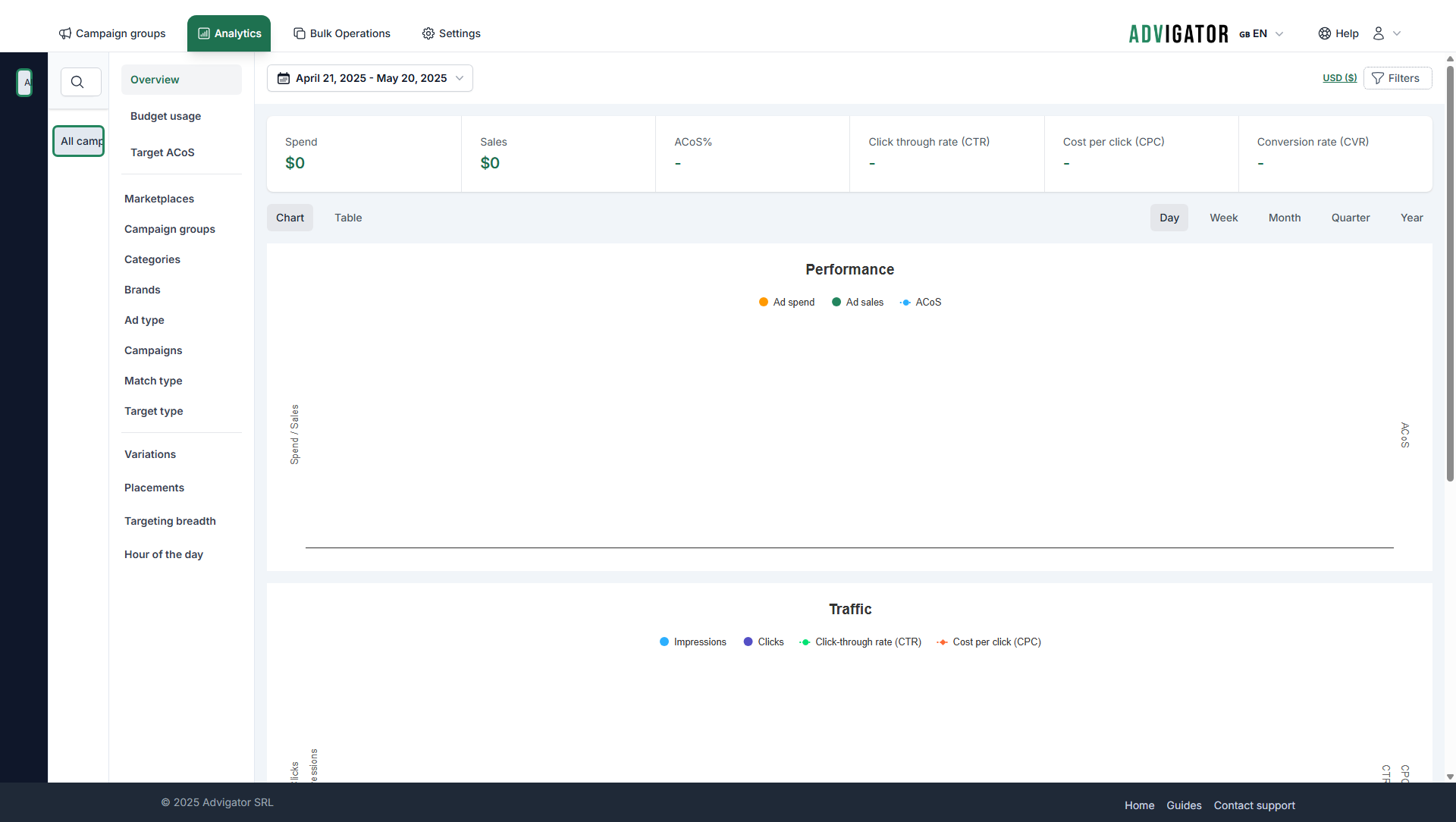Select the Week granularity tab
Viewport: 1456px width, 822px height.
1223,218
